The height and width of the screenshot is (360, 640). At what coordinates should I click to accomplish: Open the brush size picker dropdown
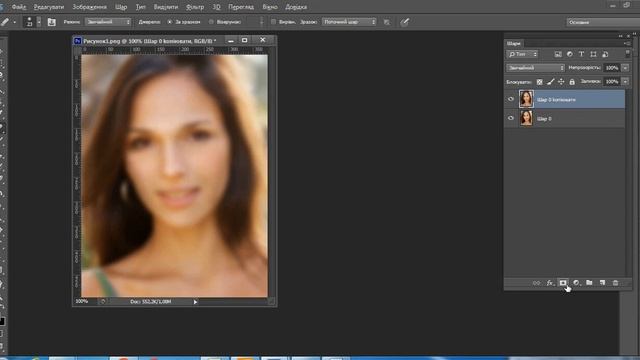coord(39,22)
